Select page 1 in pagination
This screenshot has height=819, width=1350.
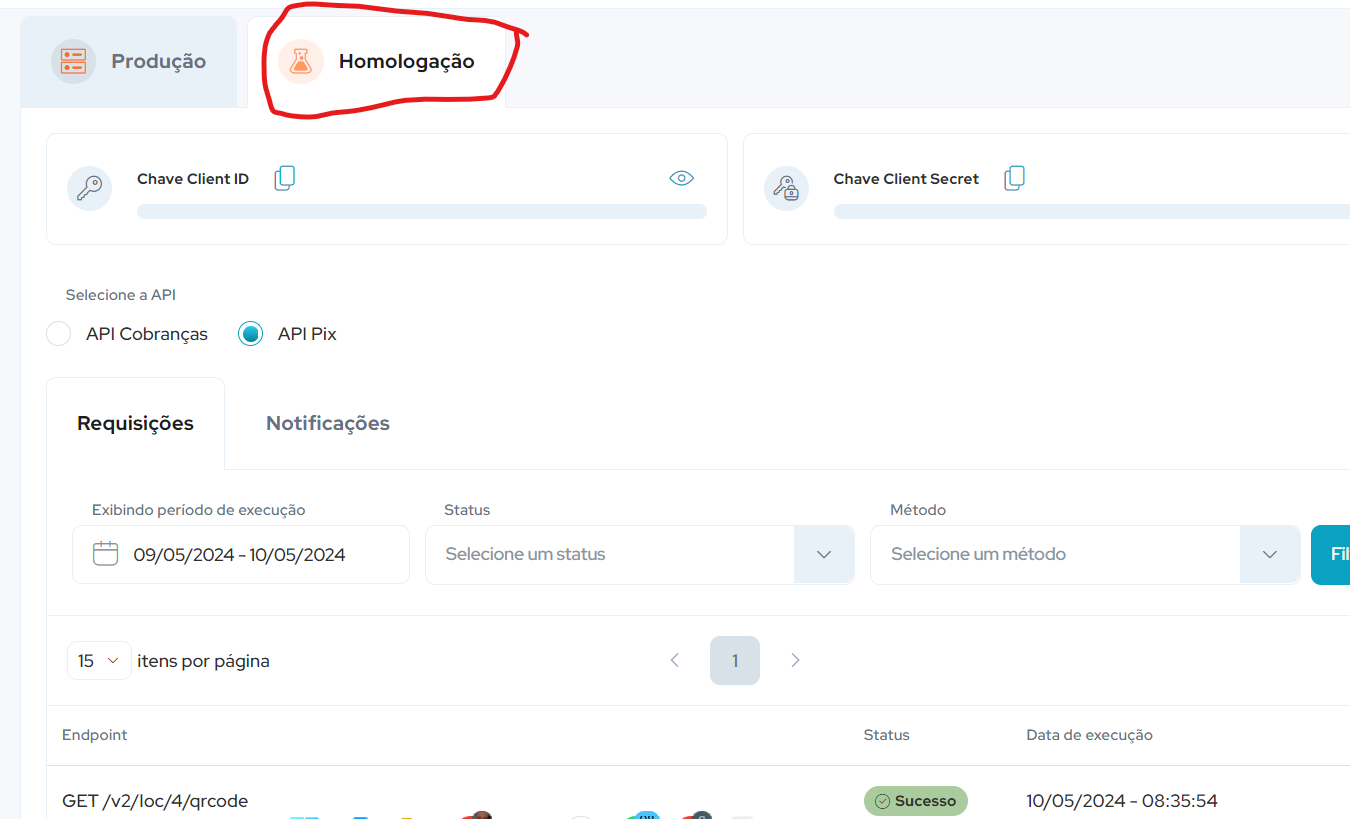pos(735,660)
